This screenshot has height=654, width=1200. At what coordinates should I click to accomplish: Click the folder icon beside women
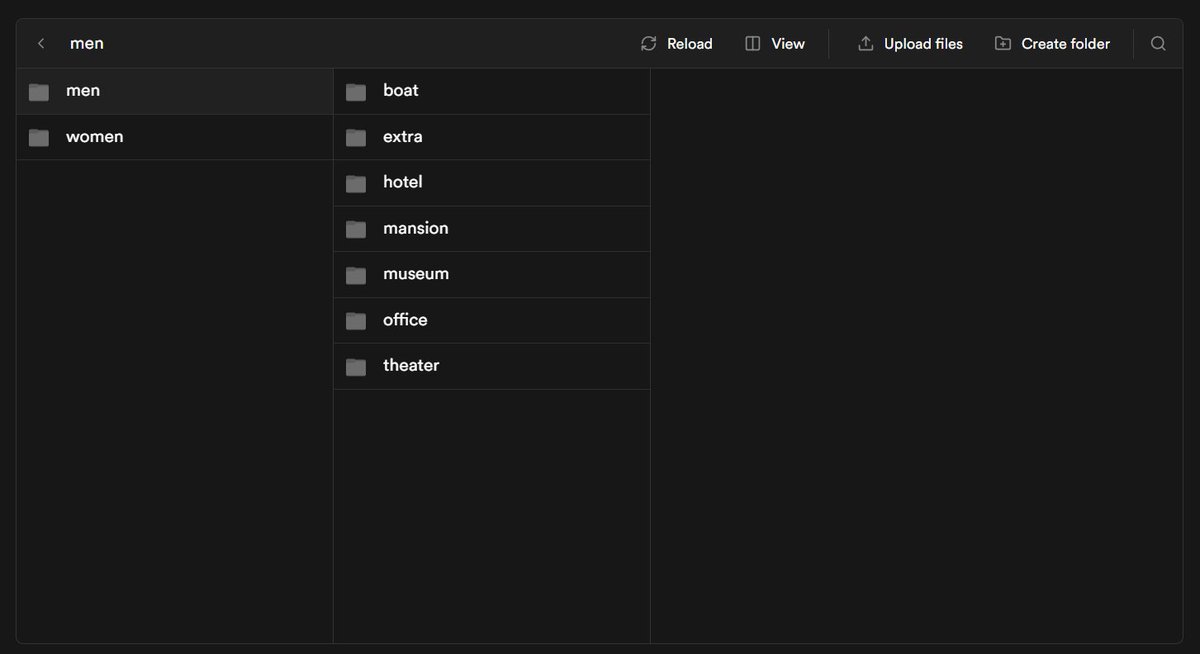tap(39, 138)
